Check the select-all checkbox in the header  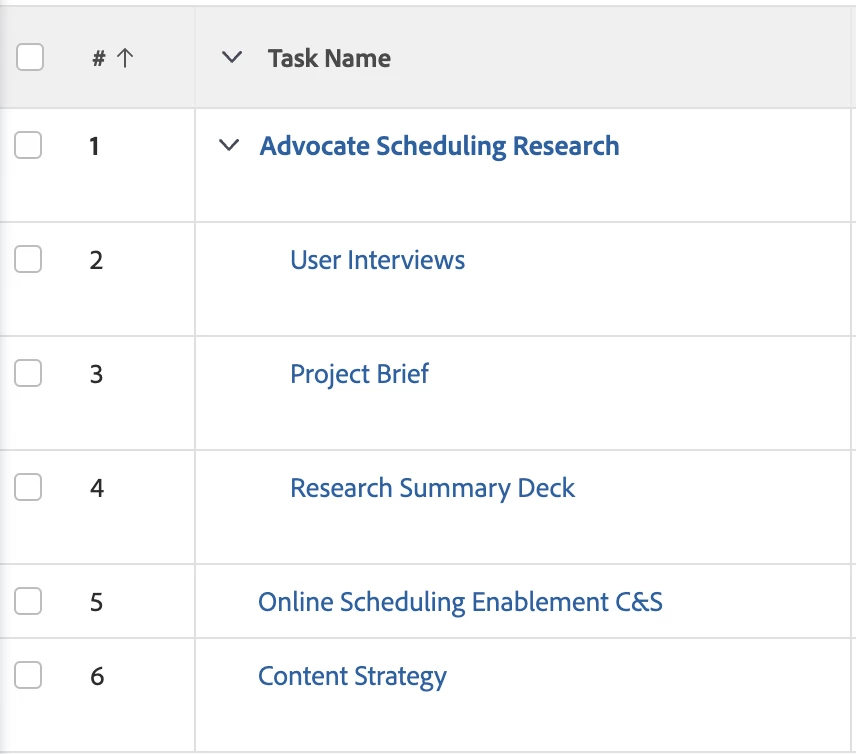point(30,58)
